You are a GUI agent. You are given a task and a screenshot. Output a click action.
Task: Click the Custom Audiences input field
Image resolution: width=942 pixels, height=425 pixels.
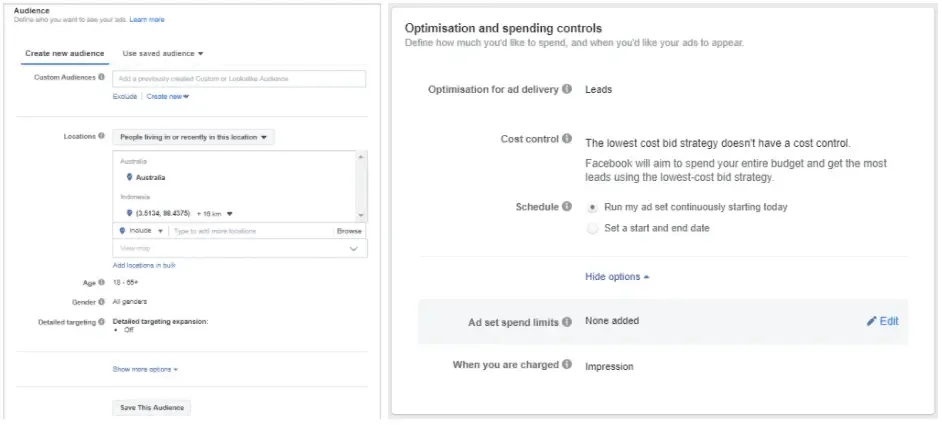click(239, 79)
